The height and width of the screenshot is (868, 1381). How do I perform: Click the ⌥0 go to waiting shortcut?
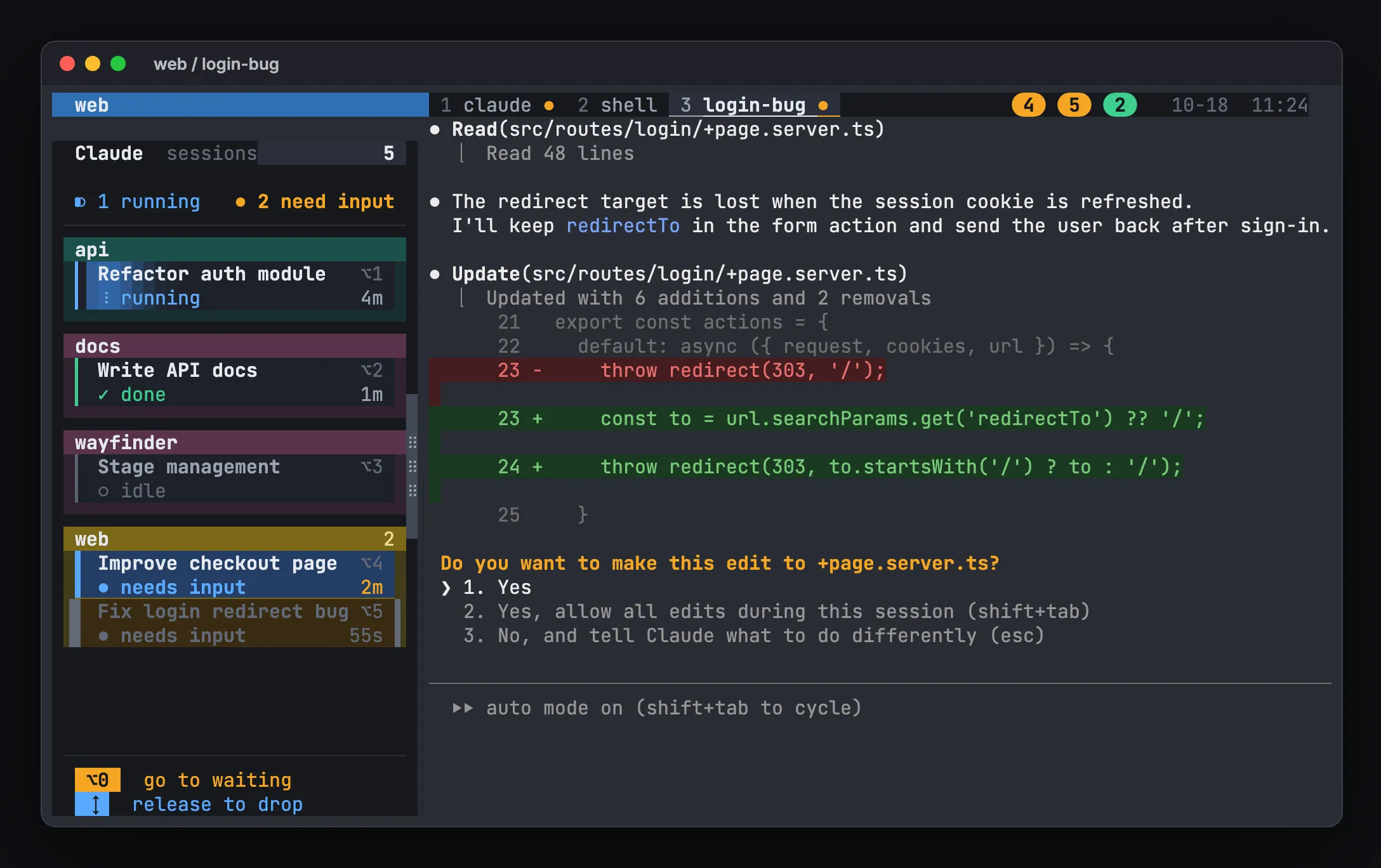click(x=183, y=780)
